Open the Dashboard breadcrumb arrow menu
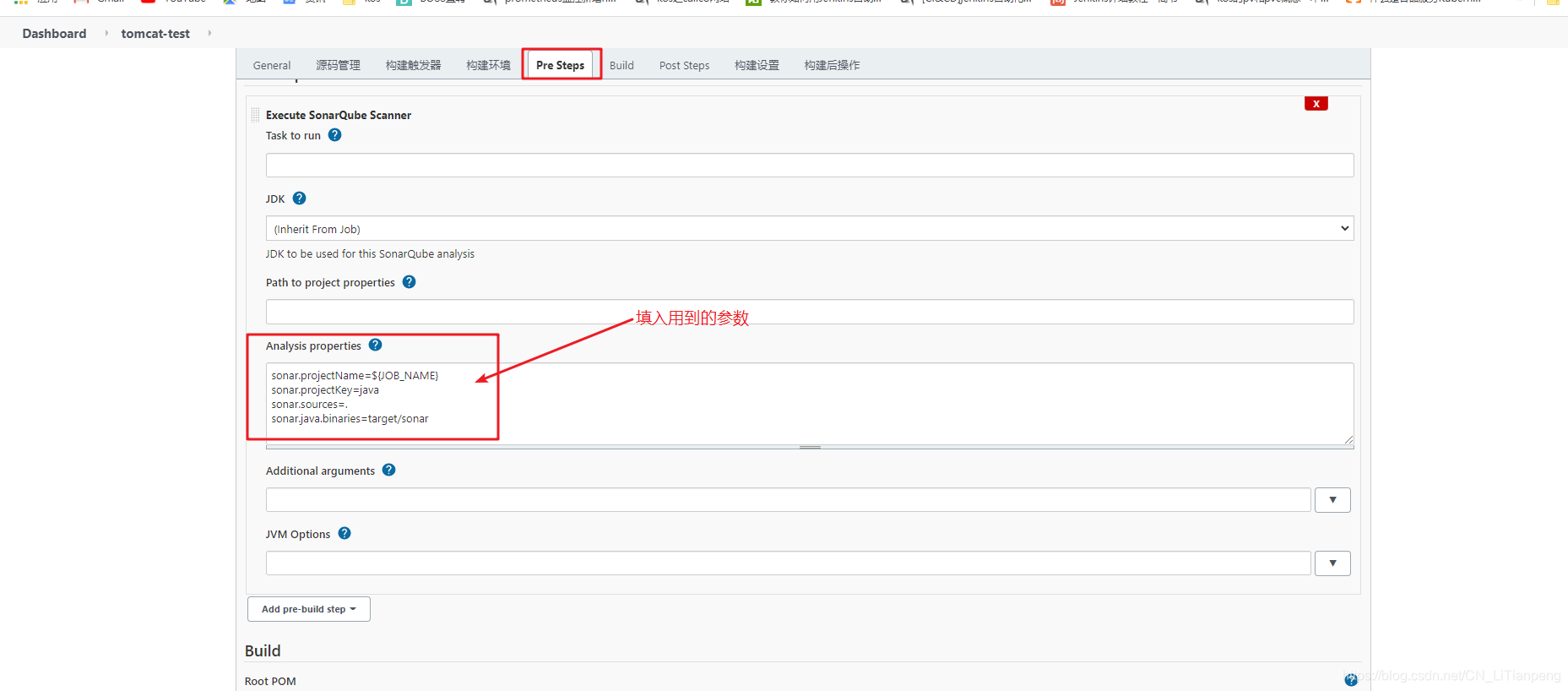Screen dimensions: 1568x691 coord(106,33)
